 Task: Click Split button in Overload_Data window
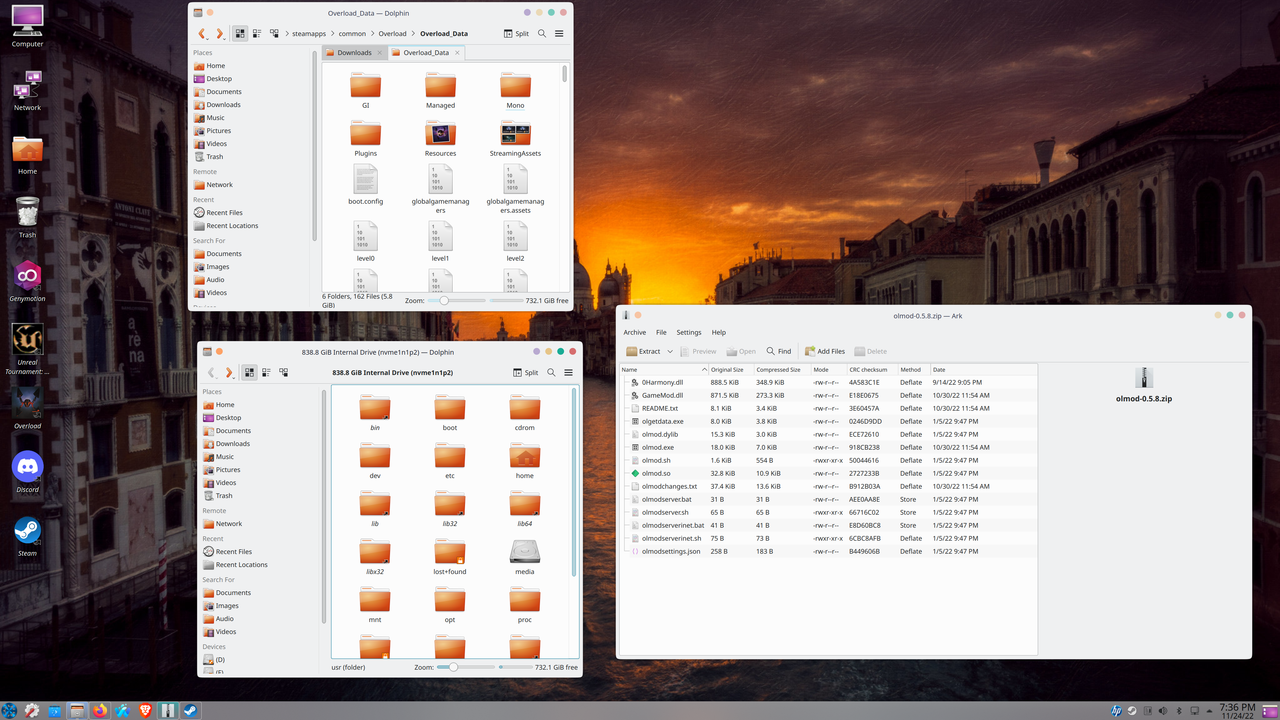pyautogui.click(x=516, y=33)
